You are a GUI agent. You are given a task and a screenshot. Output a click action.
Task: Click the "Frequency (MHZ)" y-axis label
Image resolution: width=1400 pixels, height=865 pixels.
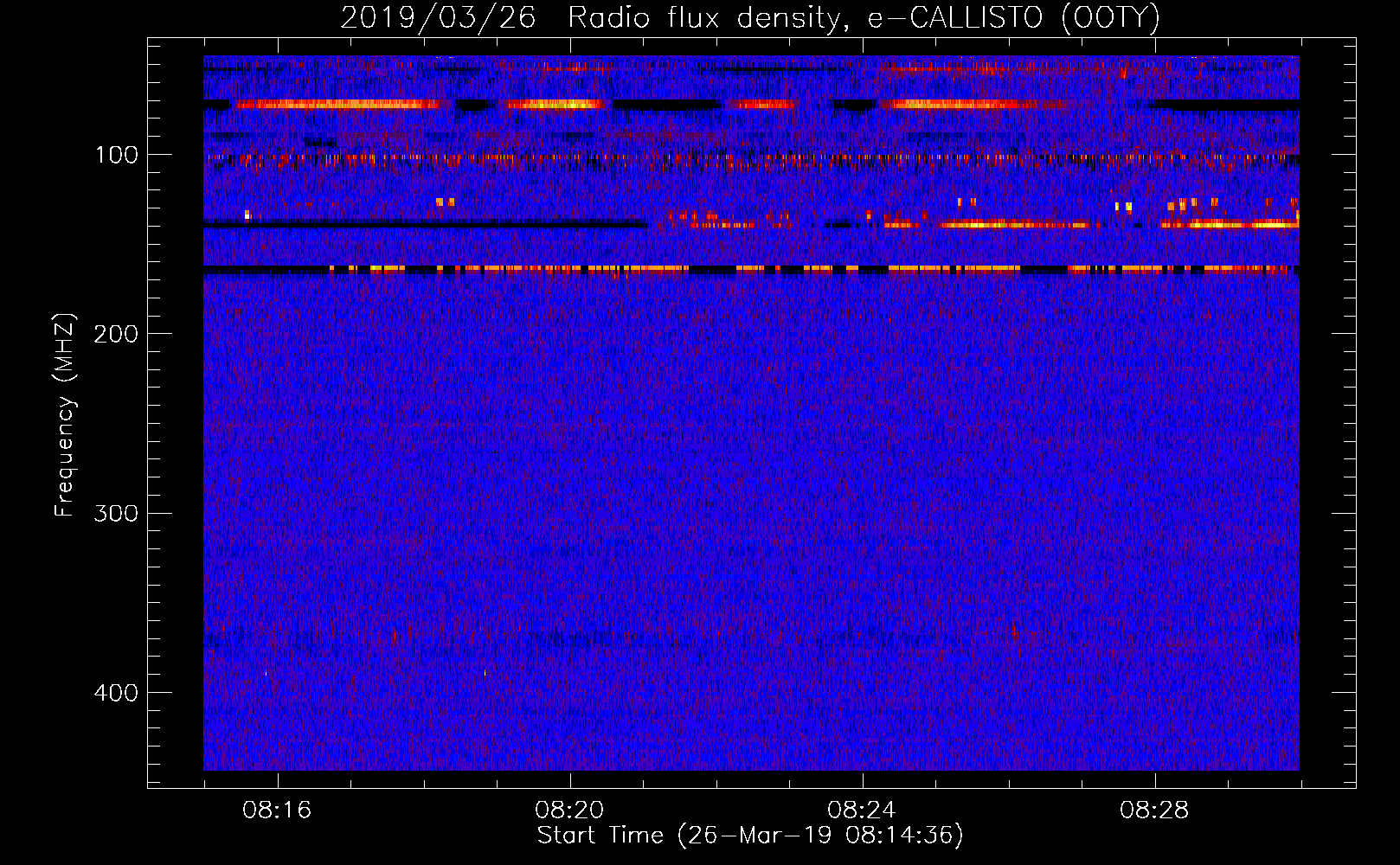(65, 415)
